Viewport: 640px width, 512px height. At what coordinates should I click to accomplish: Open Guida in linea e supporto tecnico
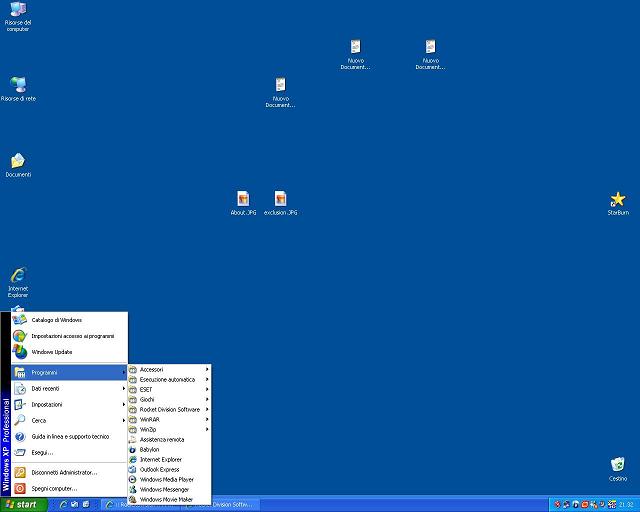(x=69, y=436)
